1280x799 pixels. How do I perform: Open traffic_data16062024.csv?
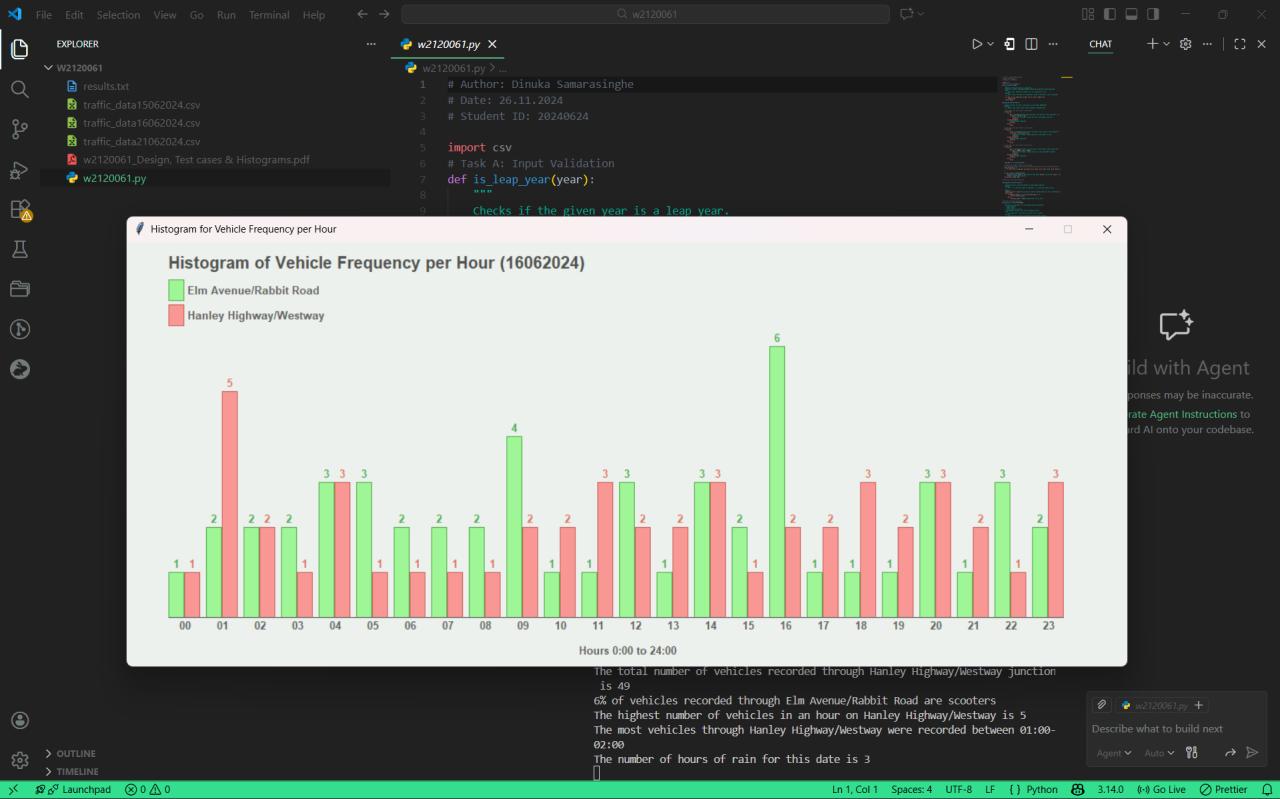(141, 122)
